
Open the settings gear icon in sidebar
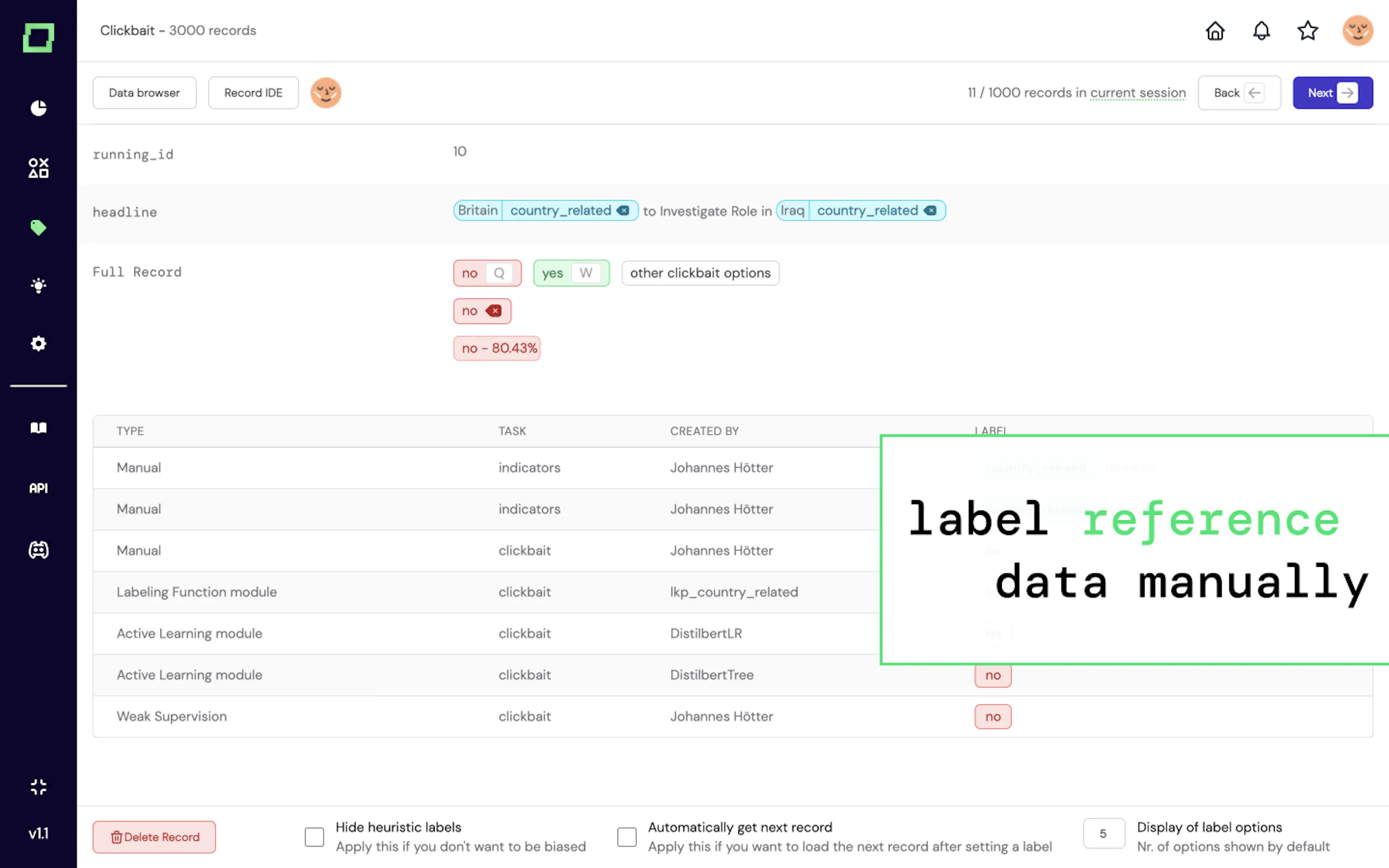38,343
